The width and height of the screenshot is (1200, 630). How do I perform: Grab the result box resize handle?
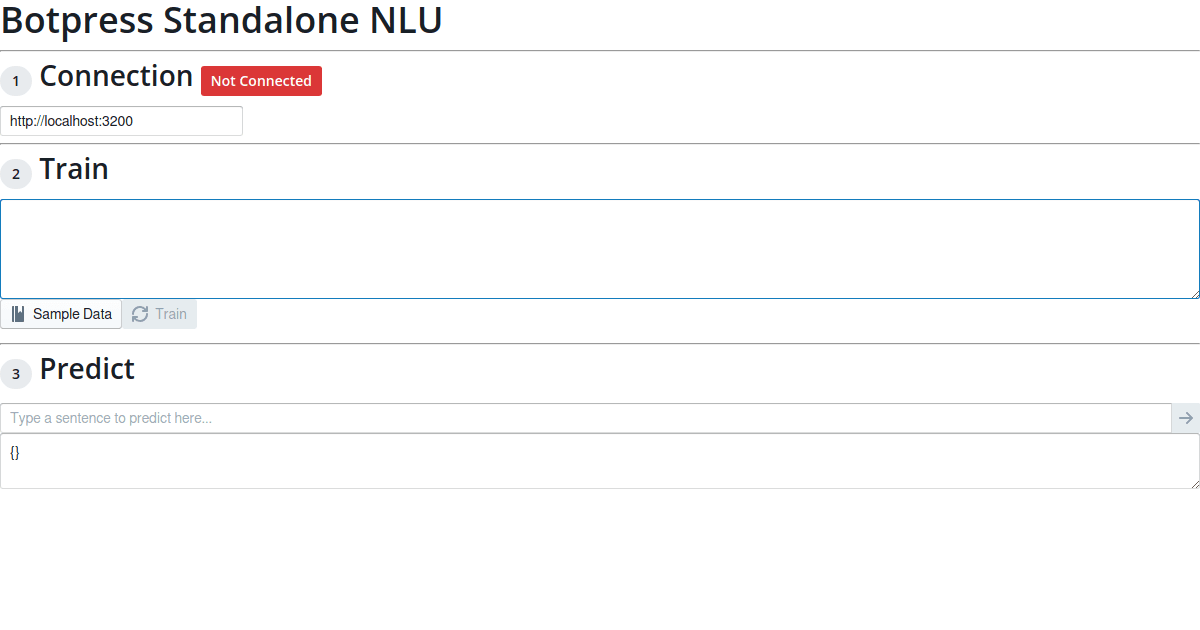point(1194,483)
